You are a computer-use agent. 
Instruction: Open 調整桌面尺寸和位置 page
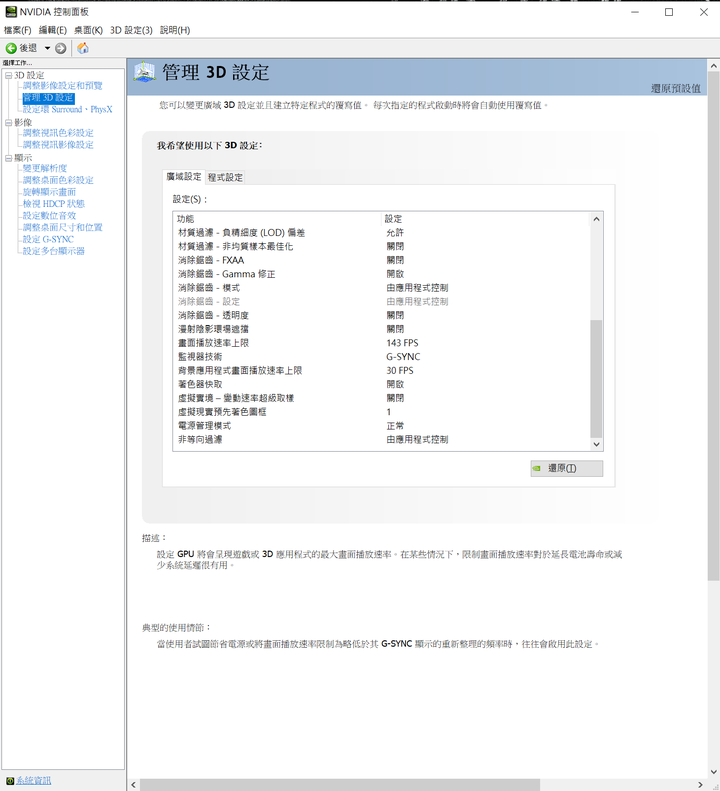point(63,227)
